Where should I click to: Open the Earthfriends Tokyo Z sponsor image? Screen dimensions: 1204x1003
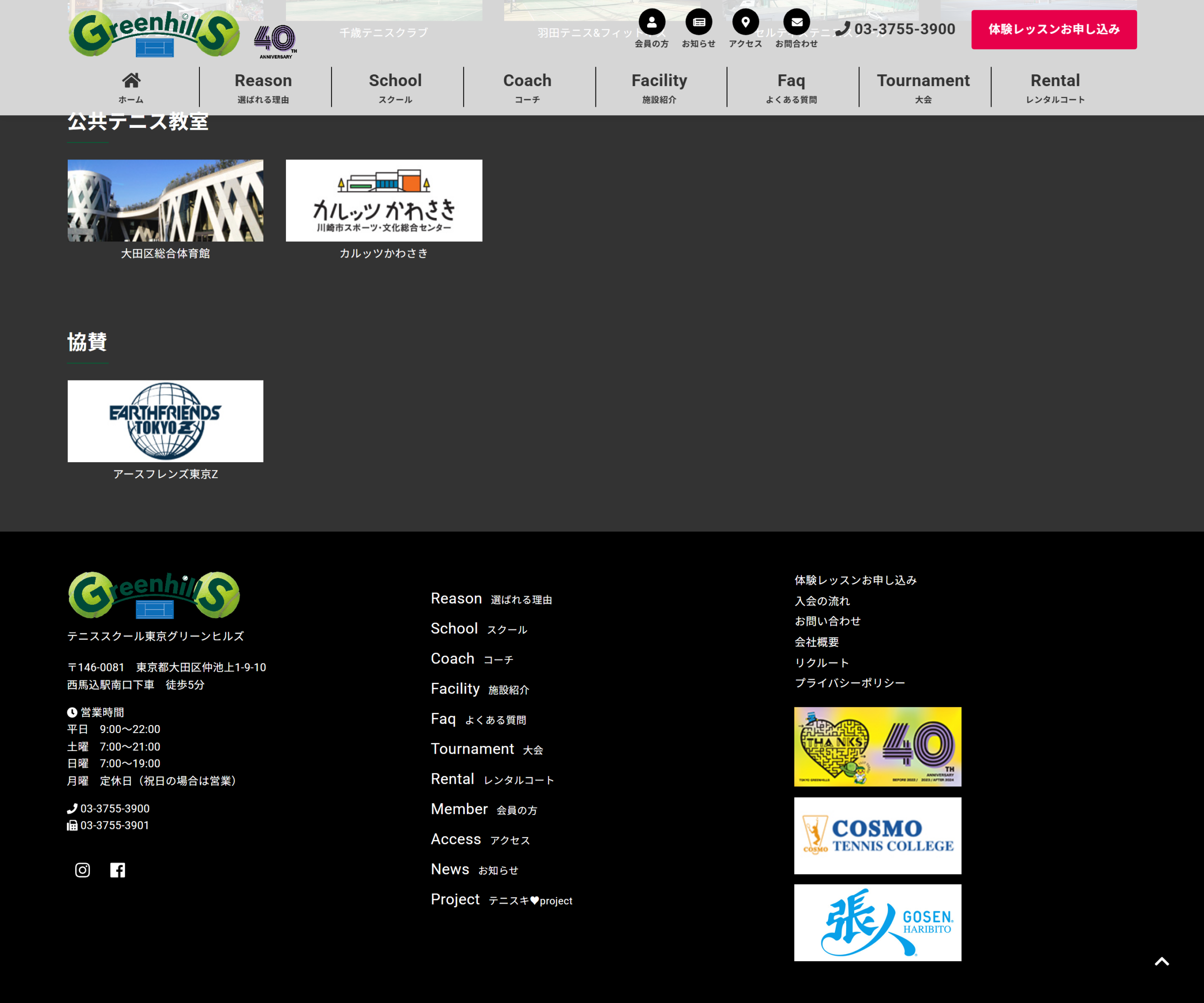coord(165,421)
